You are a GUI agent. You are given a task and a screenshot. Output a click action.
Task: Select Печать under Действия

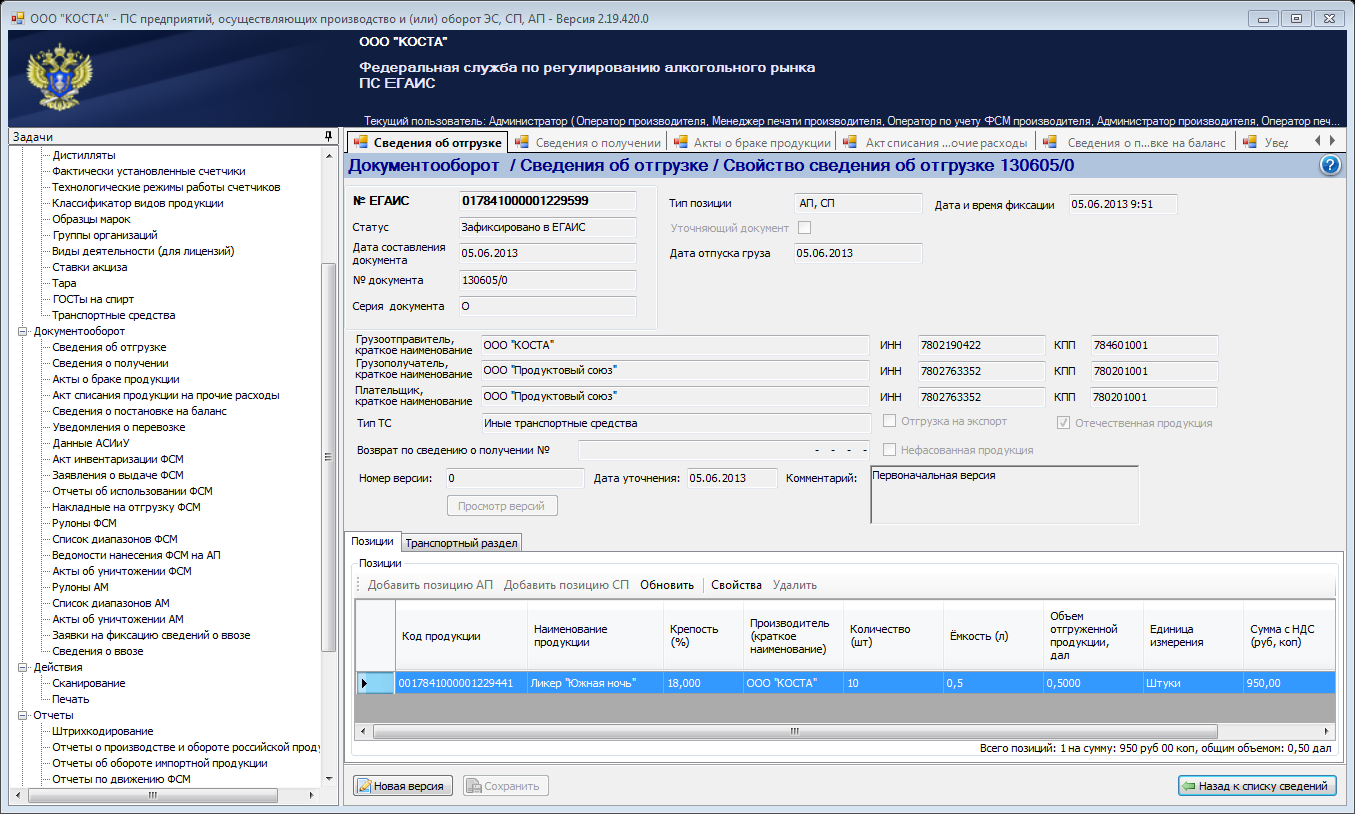pos(71,699)
